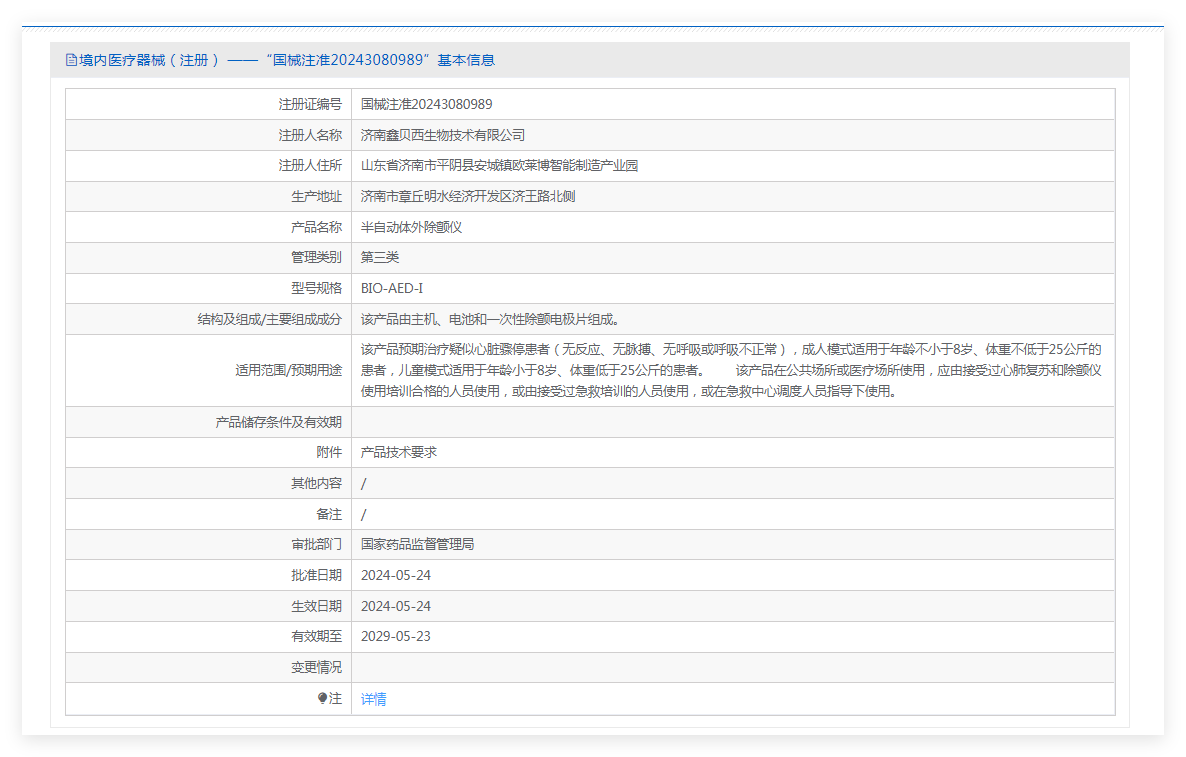Click attachment value 产品技术要求
This screenshot has width=1186, height=757.
398,452
